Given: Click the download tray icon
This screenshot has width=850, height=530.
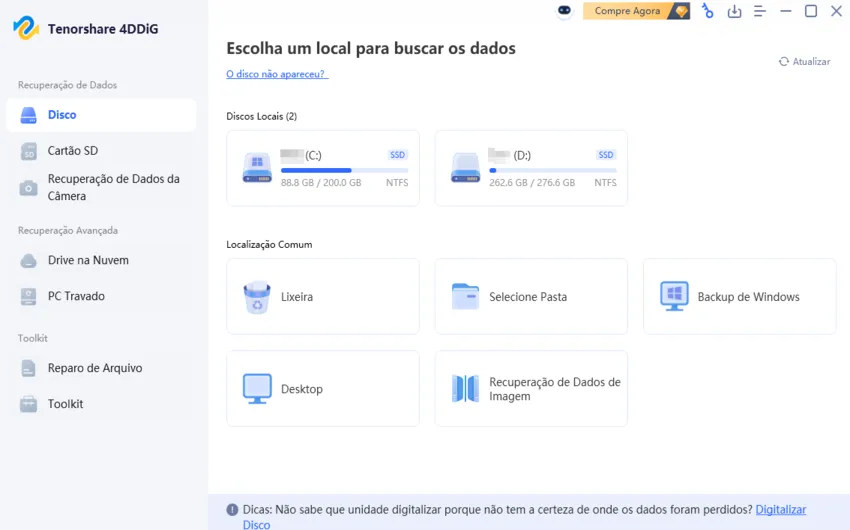Looking at the screenshot, I should (734, 11).
